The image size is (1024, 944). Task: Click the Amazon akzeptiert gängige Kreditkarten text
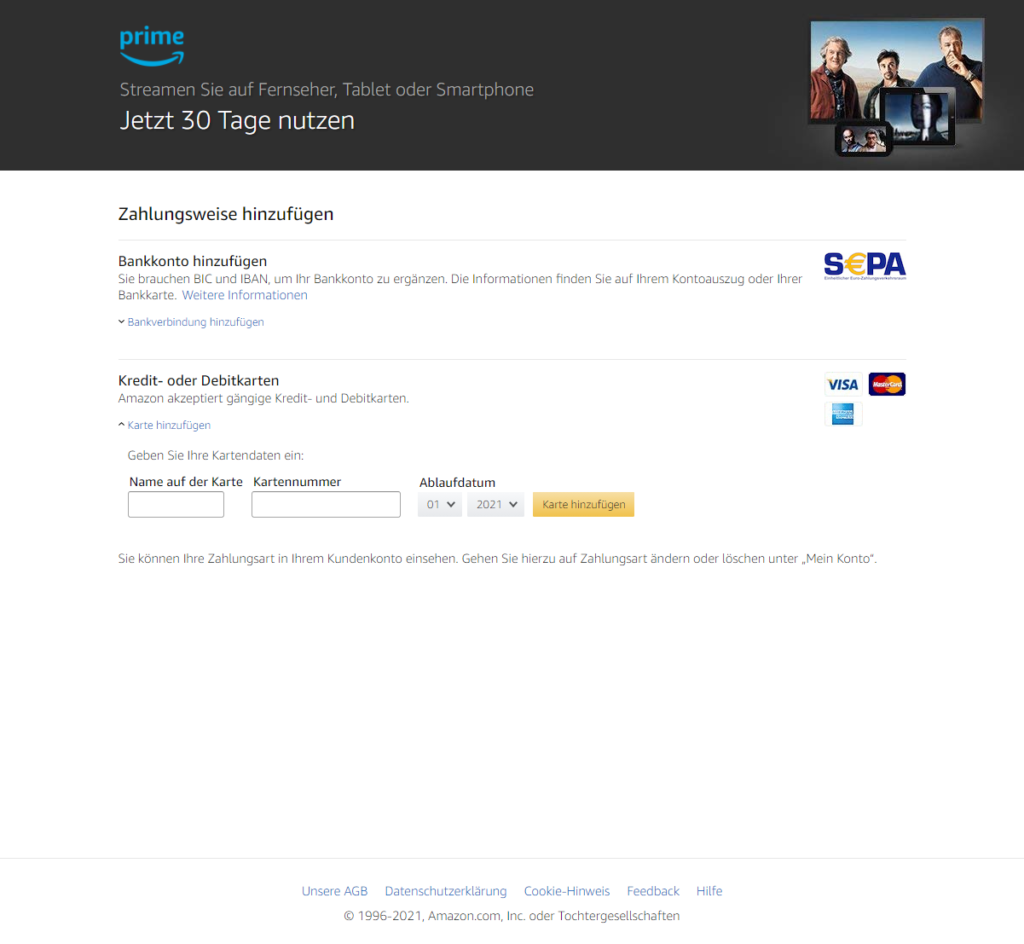coord(263,398)
